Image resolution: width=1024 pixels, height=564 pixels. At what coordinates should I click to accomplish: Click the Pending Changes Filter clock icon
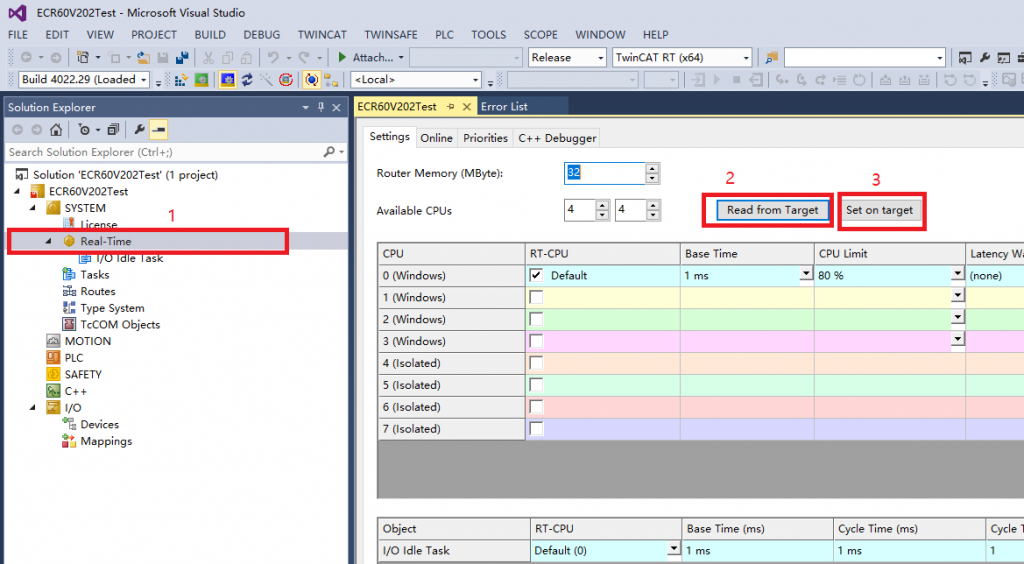[84, 129]
